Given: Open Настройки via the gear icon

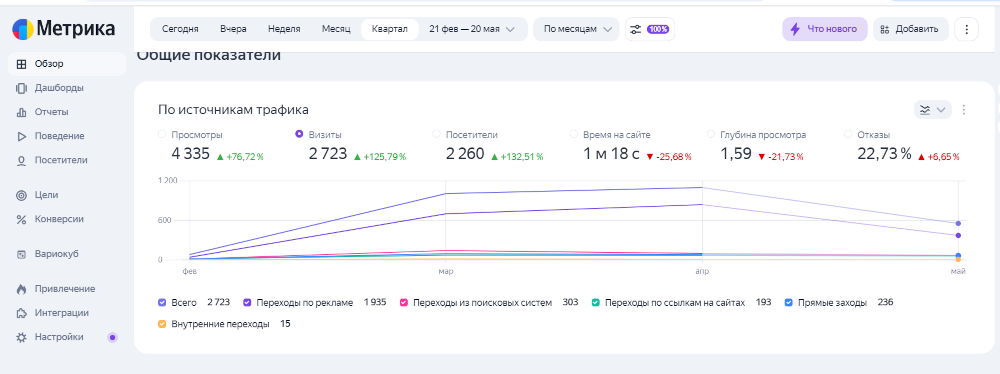Looking at the screenshot, I should 21,337.
